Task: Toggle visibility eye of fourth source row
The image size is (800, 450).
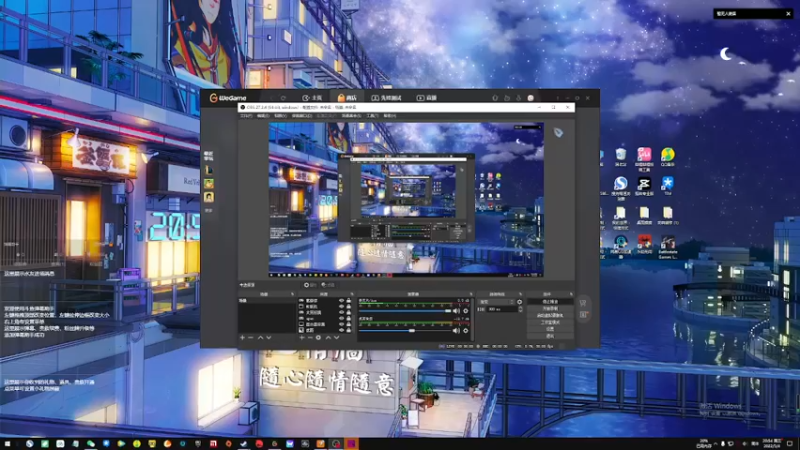Action: 341,318
